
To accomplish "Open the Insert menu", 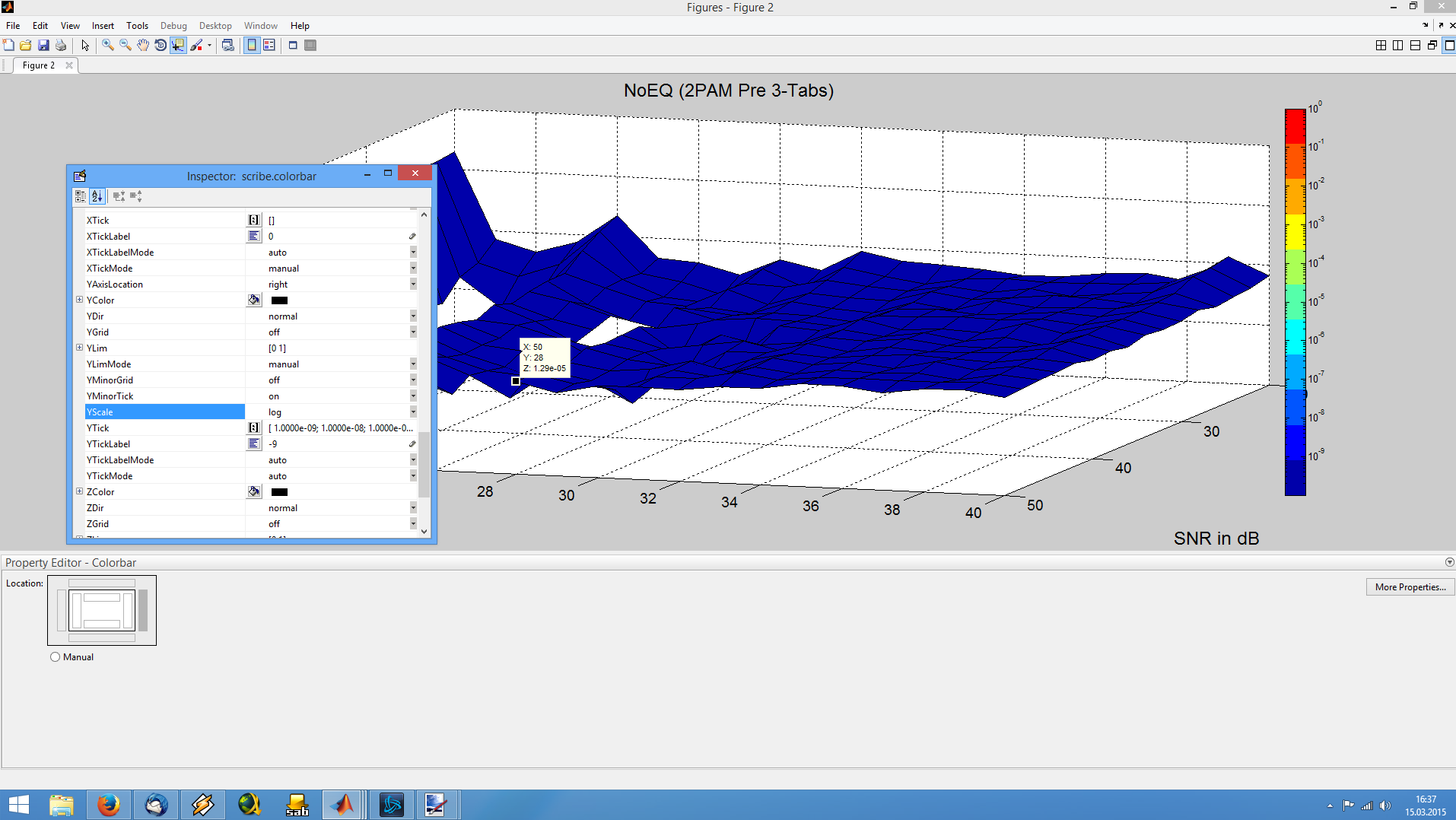I will 103,26.
